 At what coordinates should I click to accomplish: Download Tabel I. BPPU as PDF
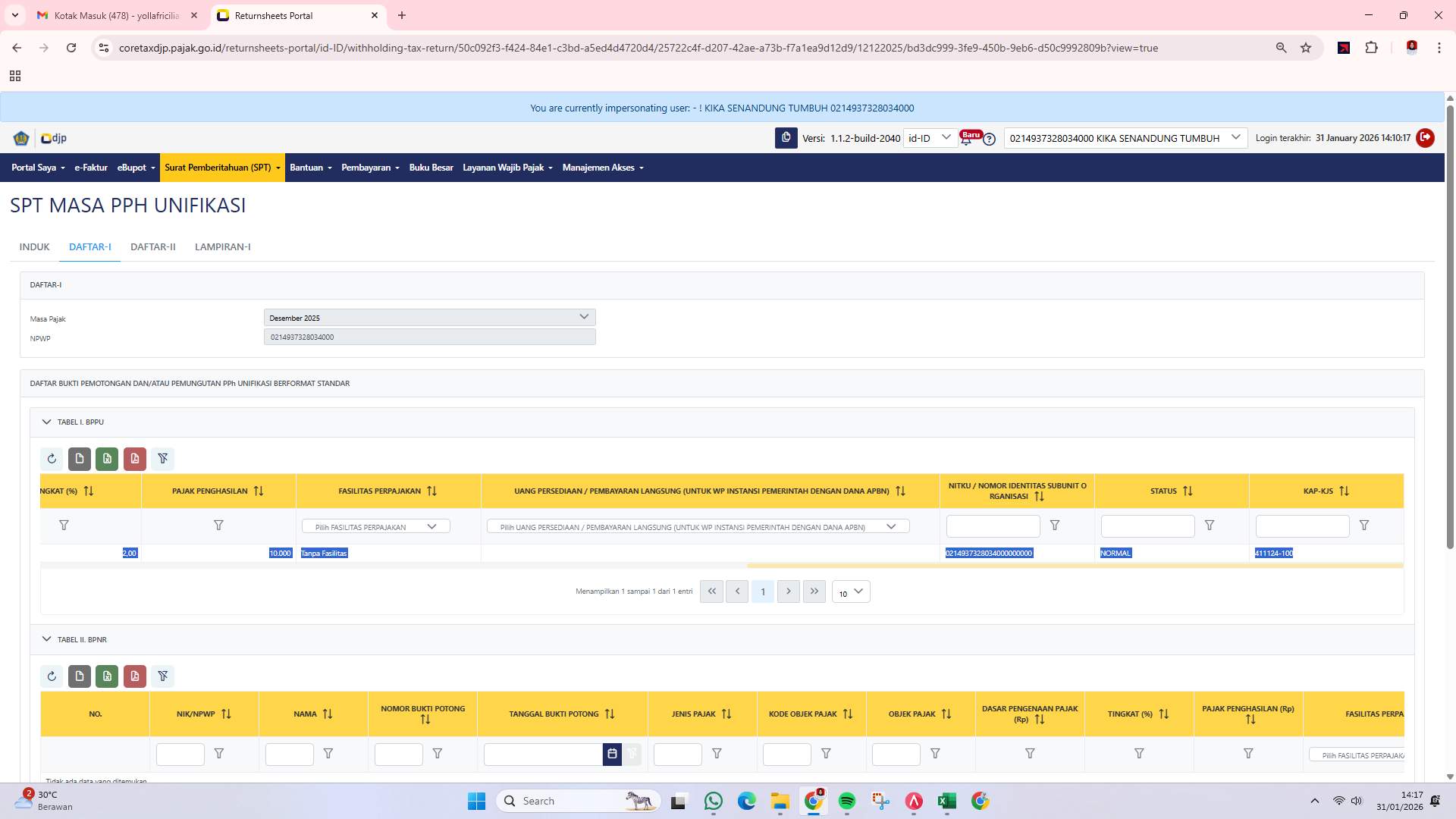(x=135, y=459)
